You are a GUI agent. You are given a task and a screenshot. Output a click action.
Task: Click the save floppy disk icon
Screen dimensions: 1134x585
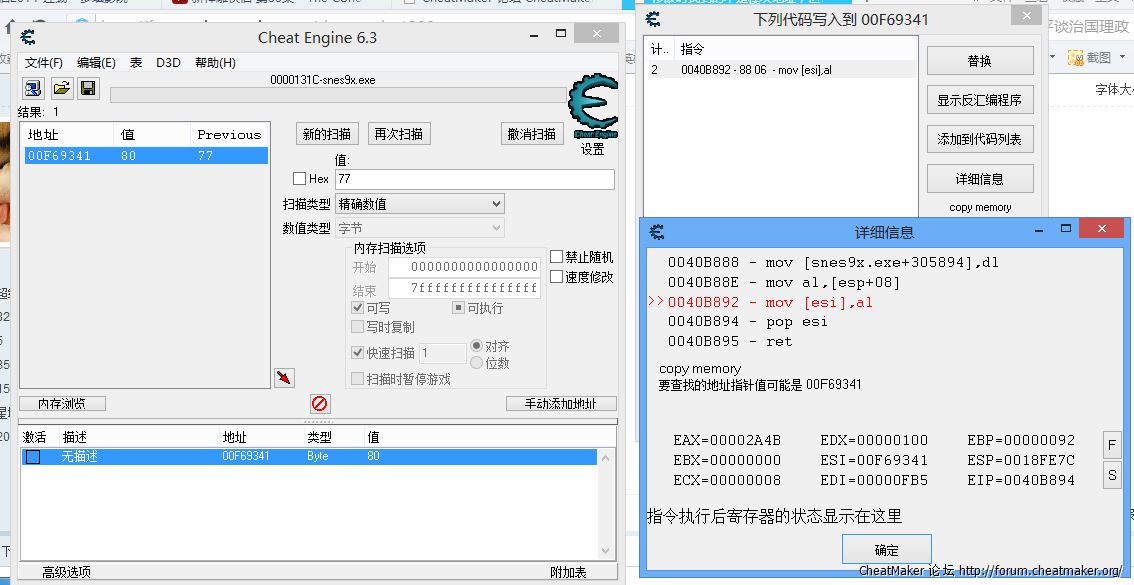pos(87,88)
